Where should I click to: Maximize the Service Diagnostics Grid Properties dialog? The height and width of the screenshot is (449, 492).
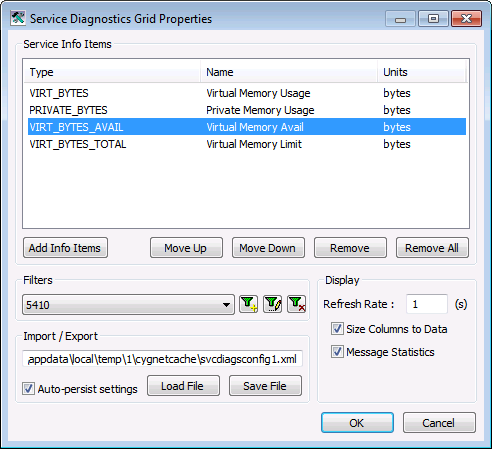pyautogui.click(x=433, y=19)
